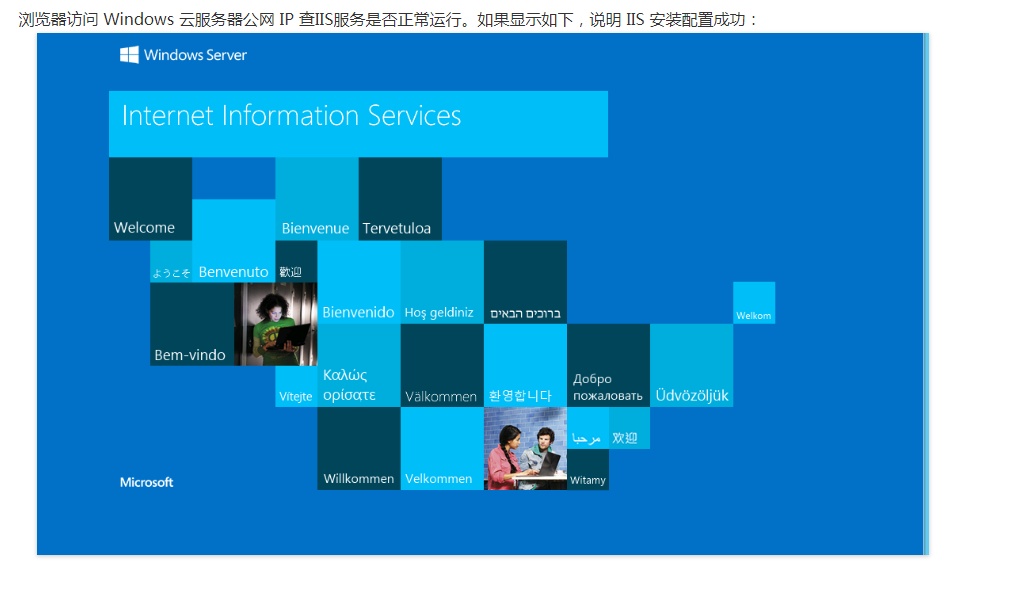The image size is (1009, 592).
Task: Click the Windows Server title text
Action: pyautogui.click(x=195, y=55)
